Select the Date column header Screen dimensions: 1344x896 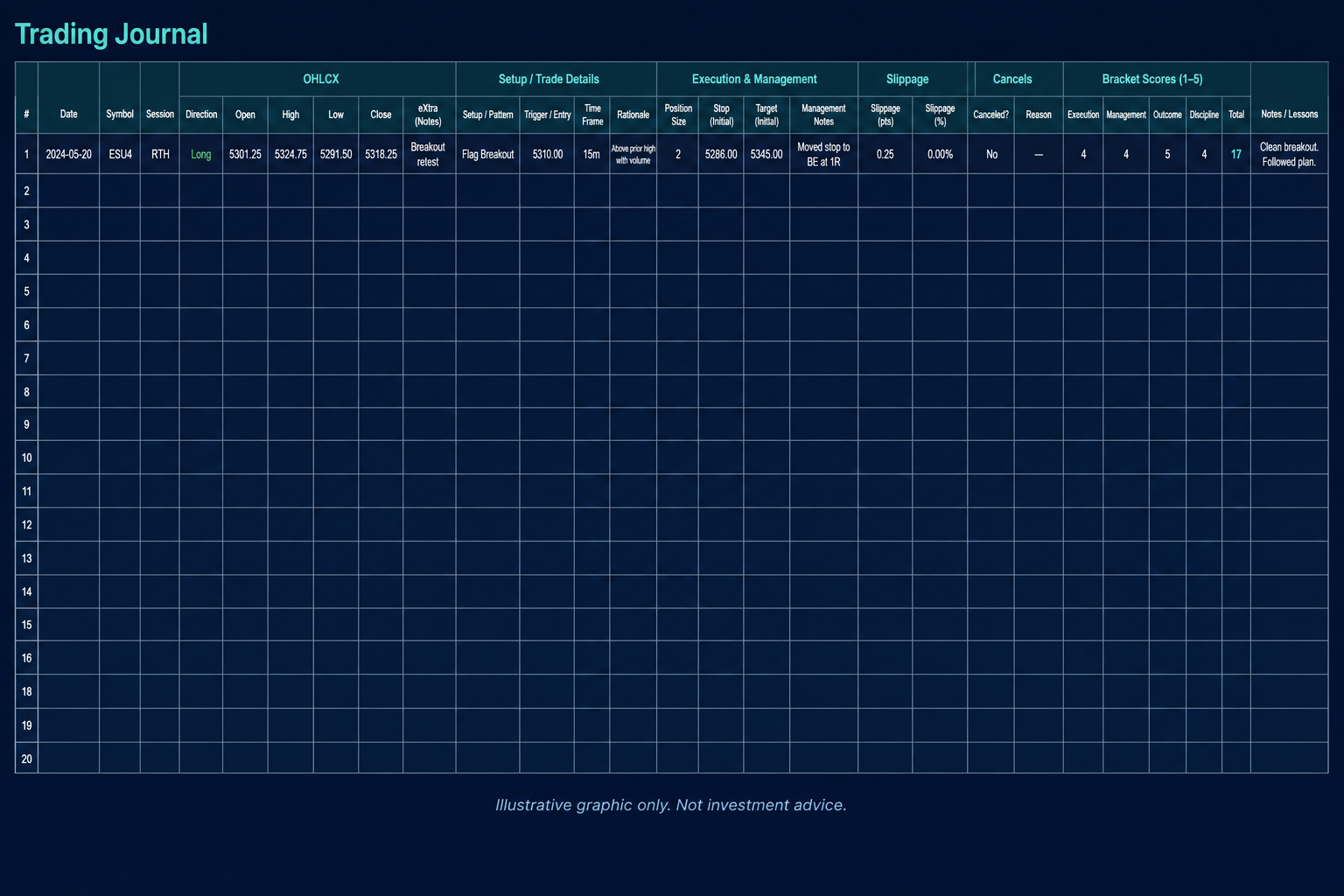(68, 115)
